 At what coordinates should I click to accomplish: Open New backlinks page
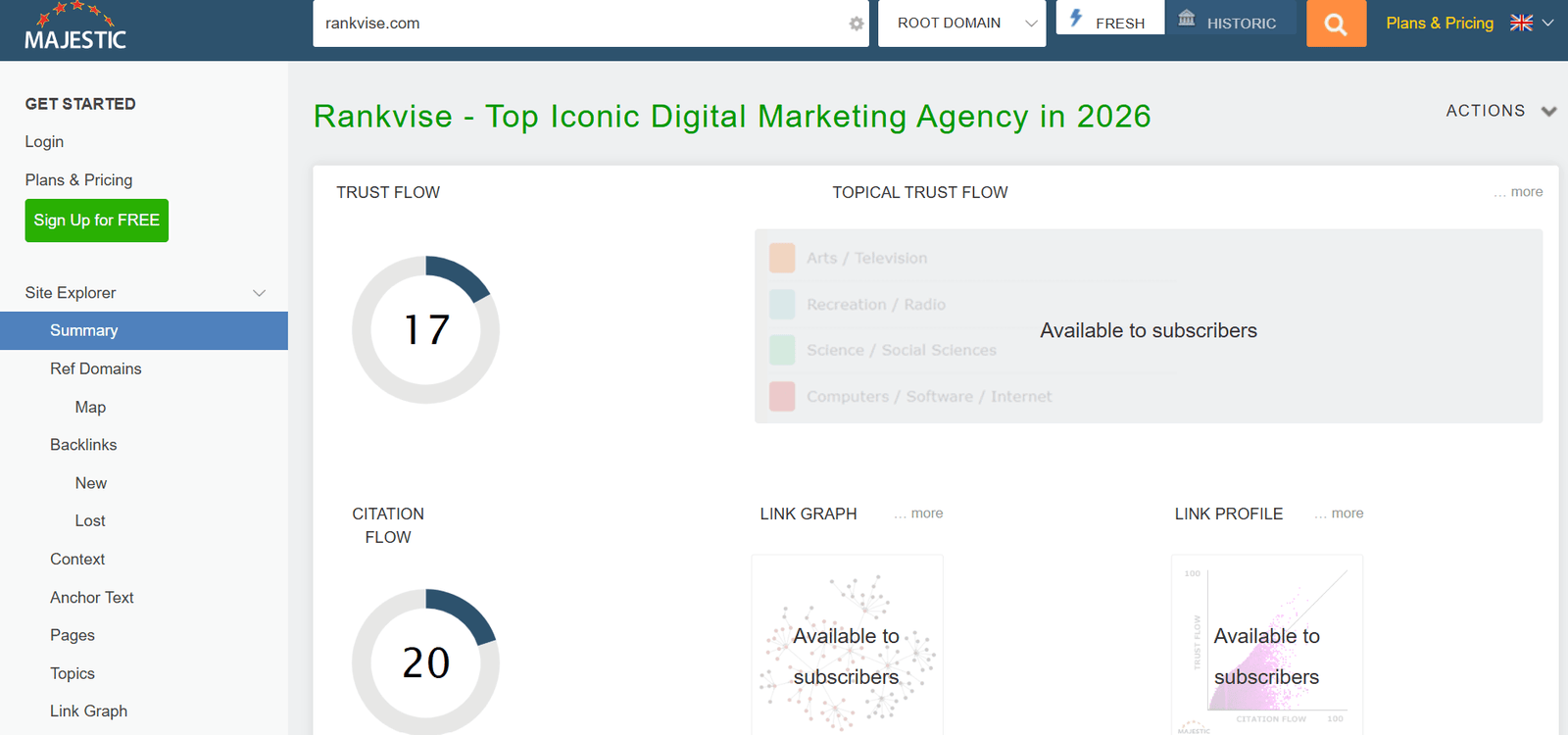(91, 483)
